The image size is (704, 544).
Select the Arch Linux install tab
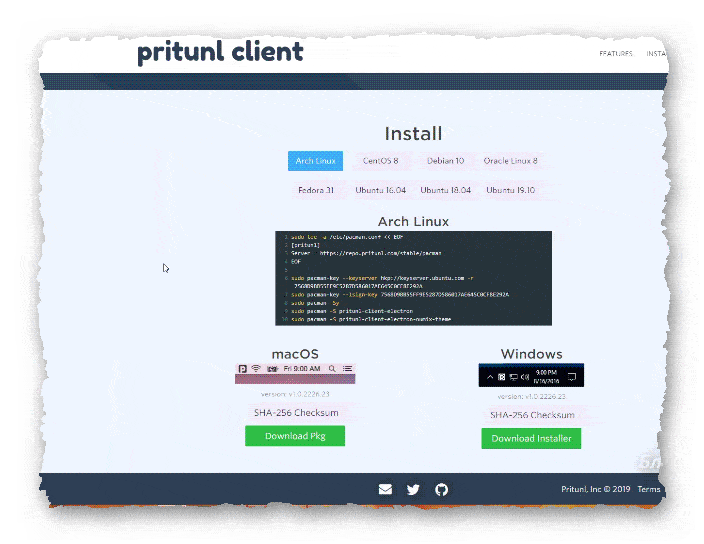point(315,161)
